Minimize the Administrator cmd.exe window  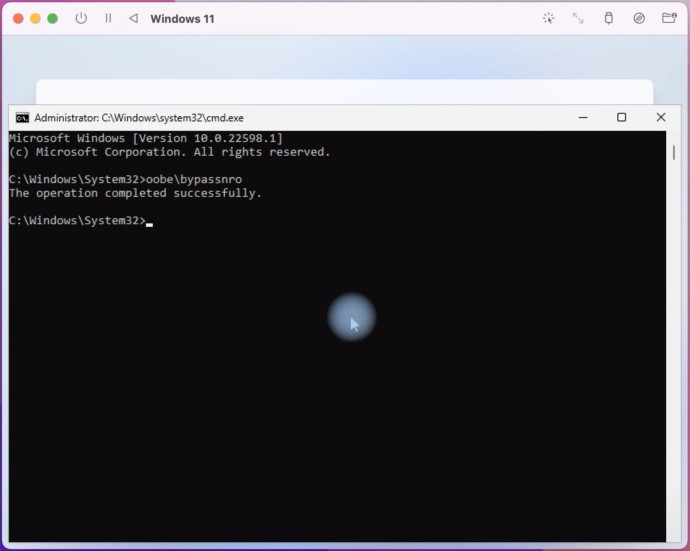point(583,118)
